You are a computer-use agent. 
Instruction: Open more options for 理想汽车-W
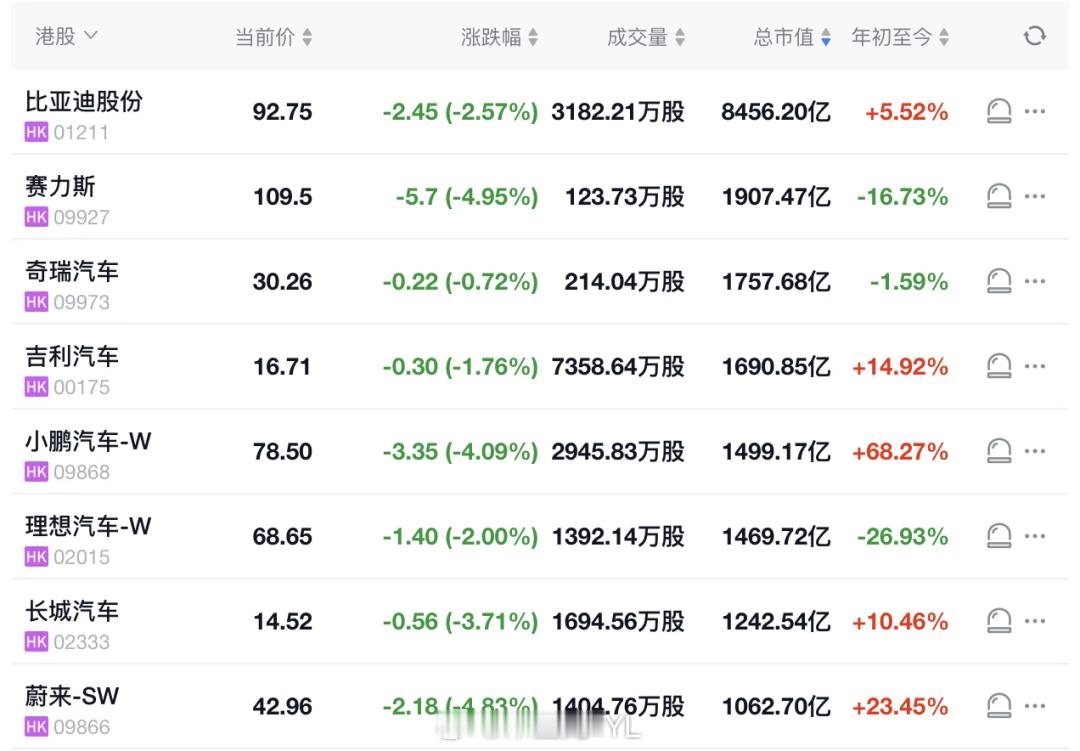pyautogui.click(x=1035, y=536)
